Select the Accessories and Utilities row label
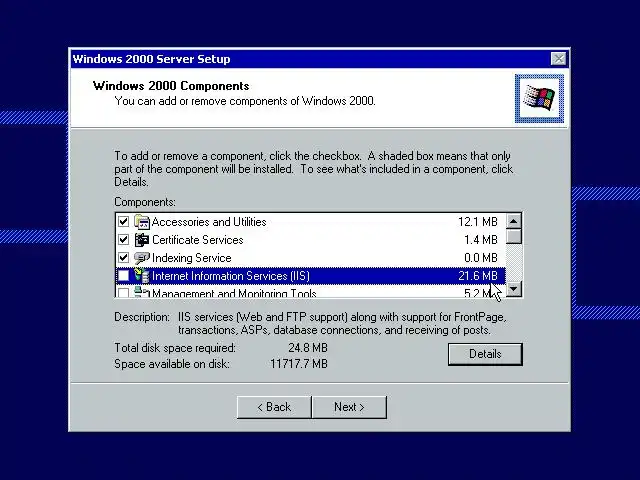 tap(209, 222)
